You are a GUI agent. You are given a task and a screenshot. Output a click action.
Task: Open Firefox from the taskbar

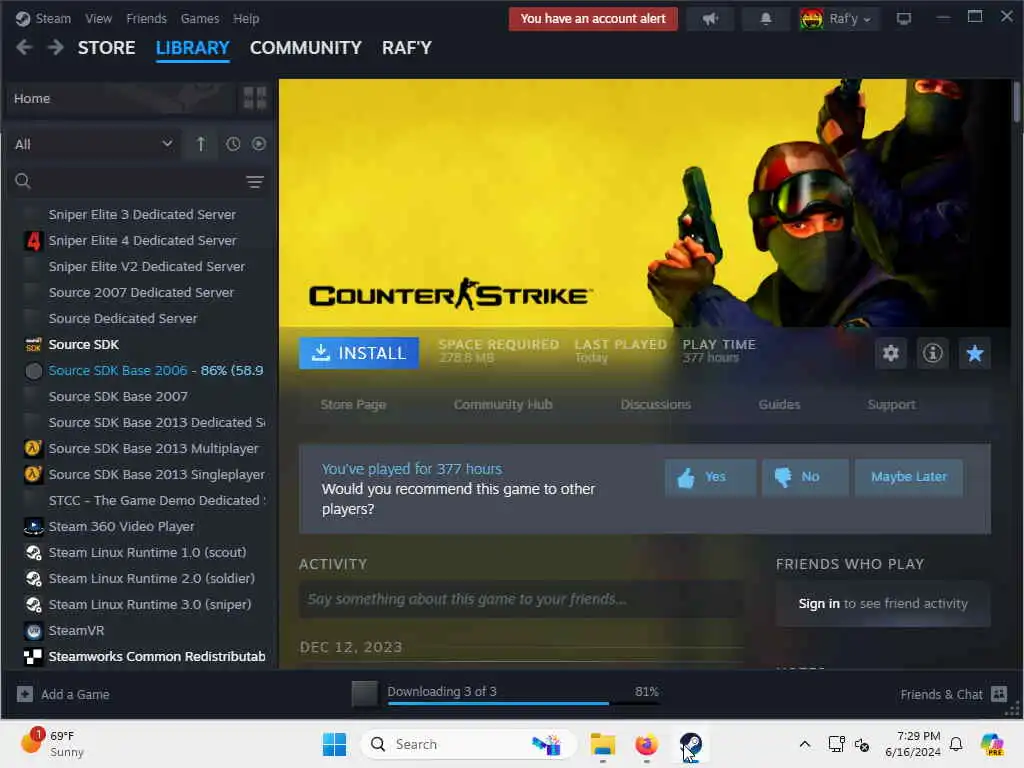tap(646, 744)
